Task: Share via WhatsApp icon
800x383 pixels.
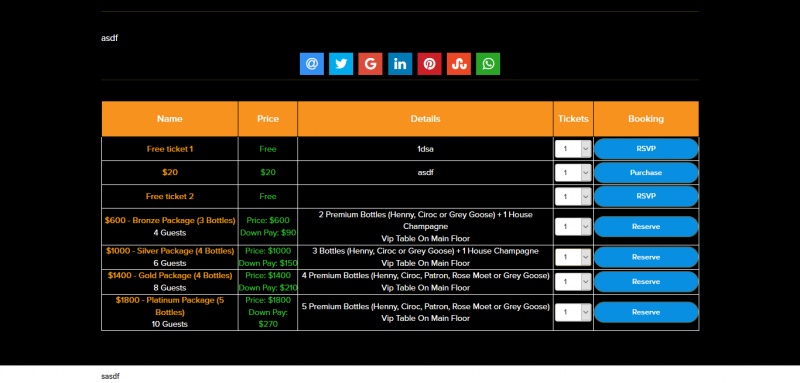Action: [x=488, y=64]
